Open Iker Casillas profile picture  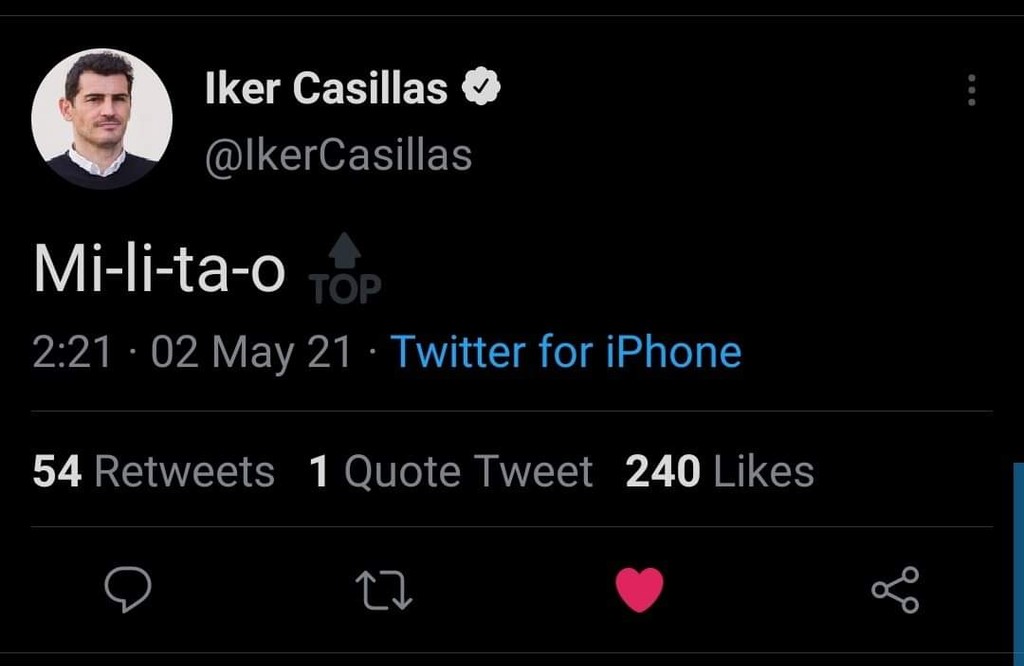tap(101, 118)
